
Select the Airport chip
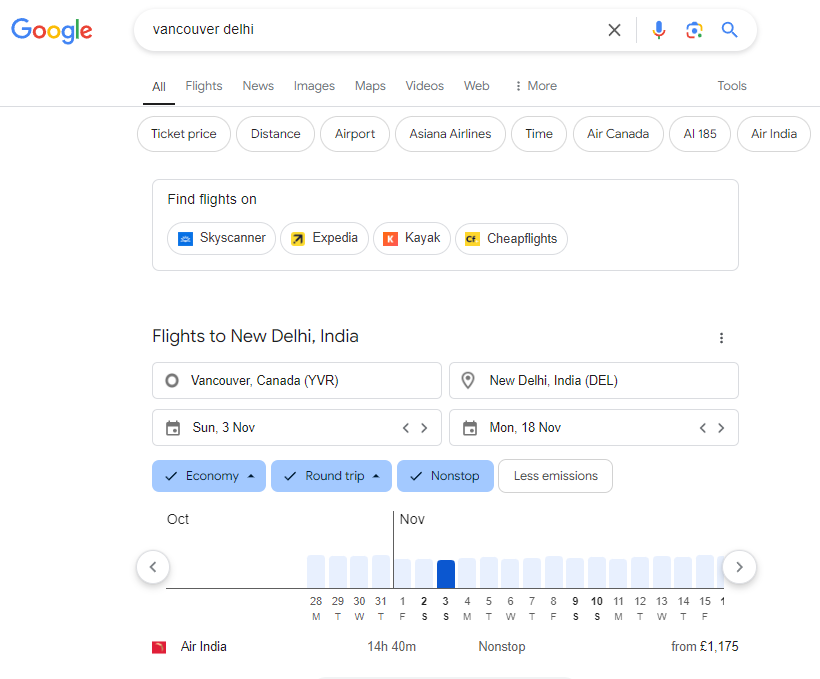coord(355,134)
